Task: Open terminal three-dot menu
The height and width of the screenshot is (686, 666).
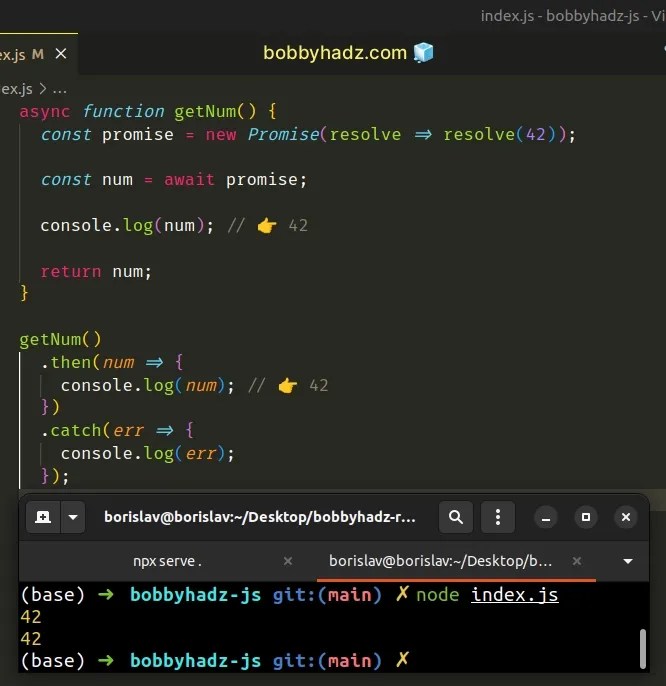Action: 498,517
